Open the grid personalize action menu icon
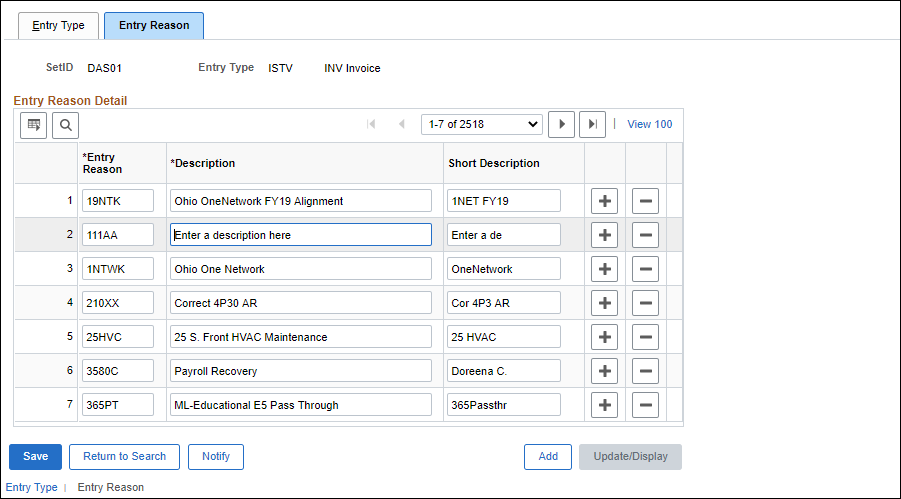 point(33,125)
